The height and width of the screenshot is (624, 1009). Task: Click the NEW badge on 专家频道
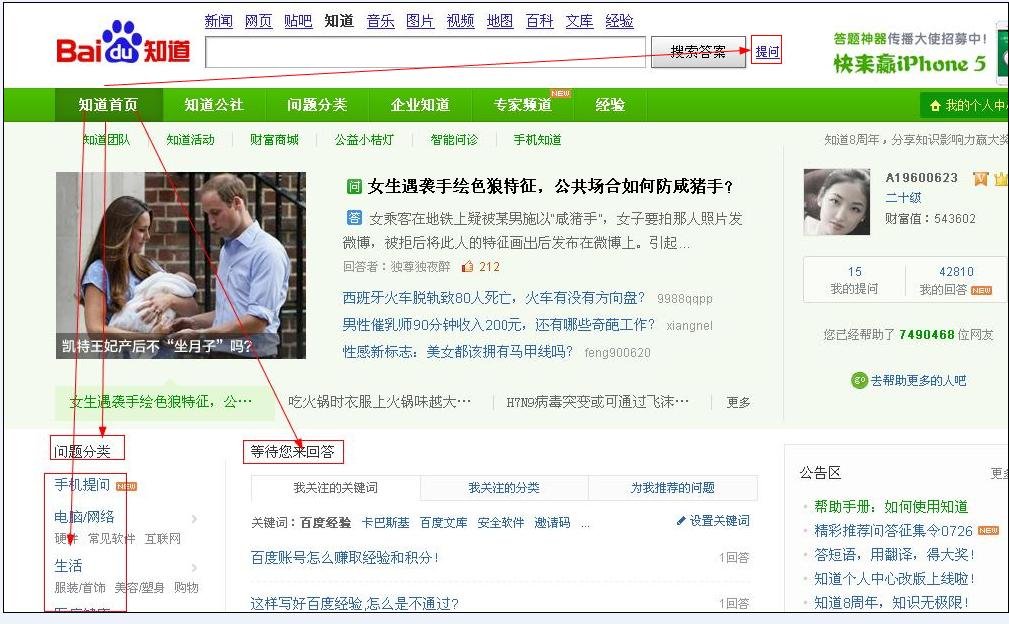coord(560,94)
